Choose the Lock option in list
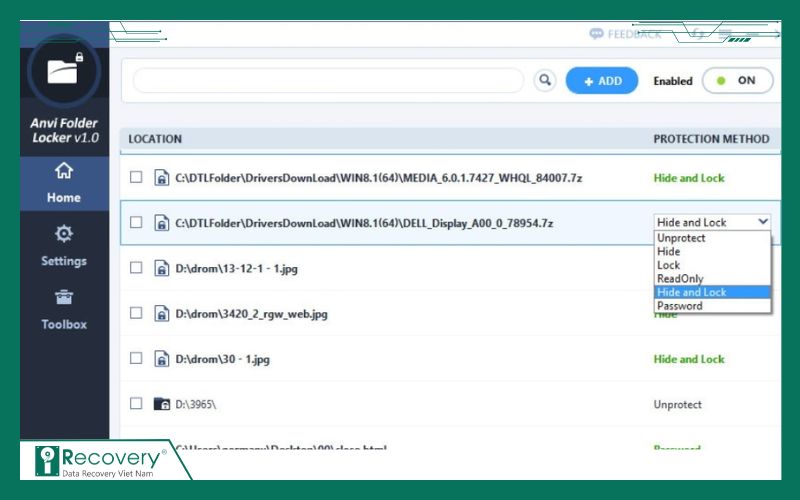Viewport: 800px width, 500px height. tap(668, 265)
